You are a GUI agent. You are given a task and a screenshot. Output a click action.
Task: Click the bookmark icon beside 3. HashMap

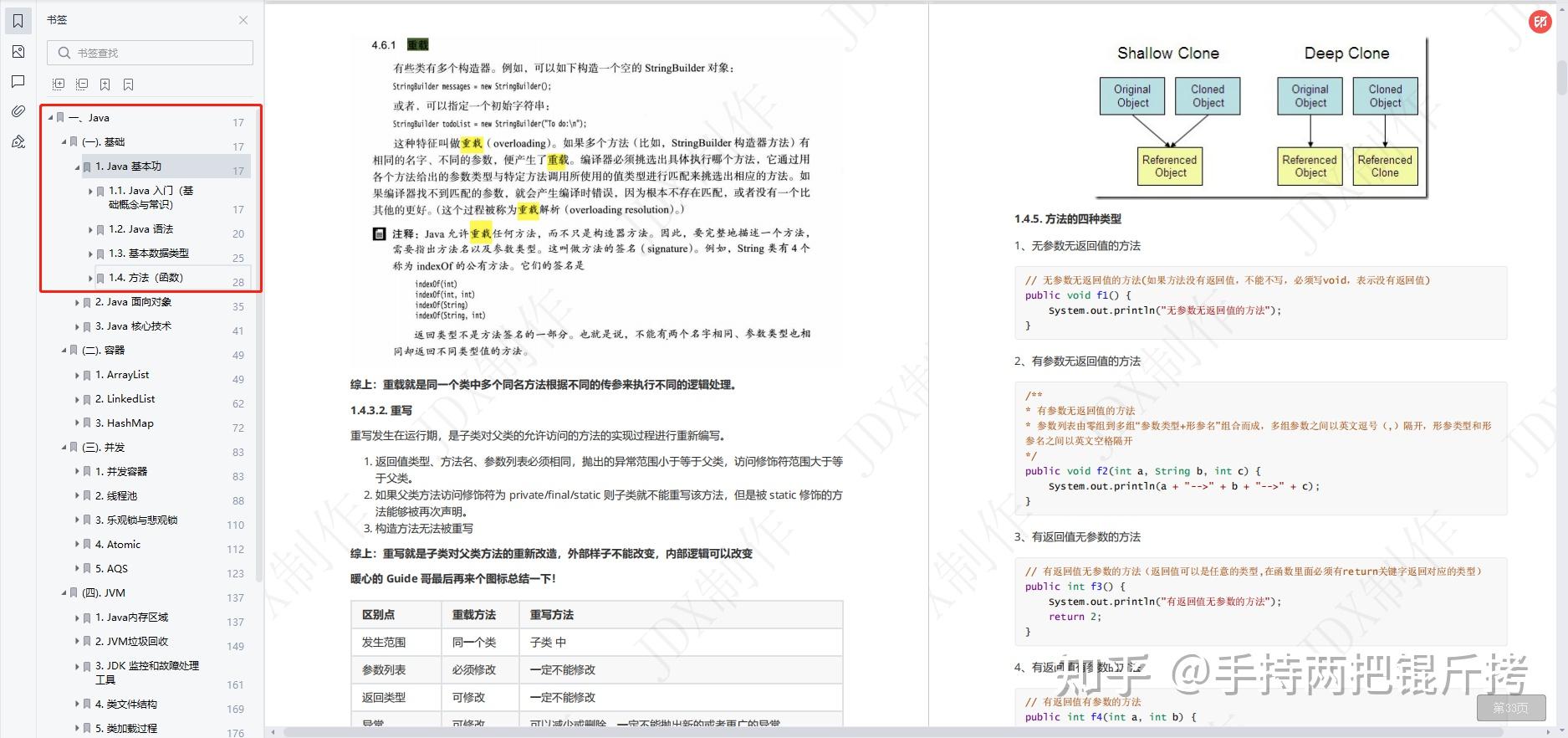point(87,423)
